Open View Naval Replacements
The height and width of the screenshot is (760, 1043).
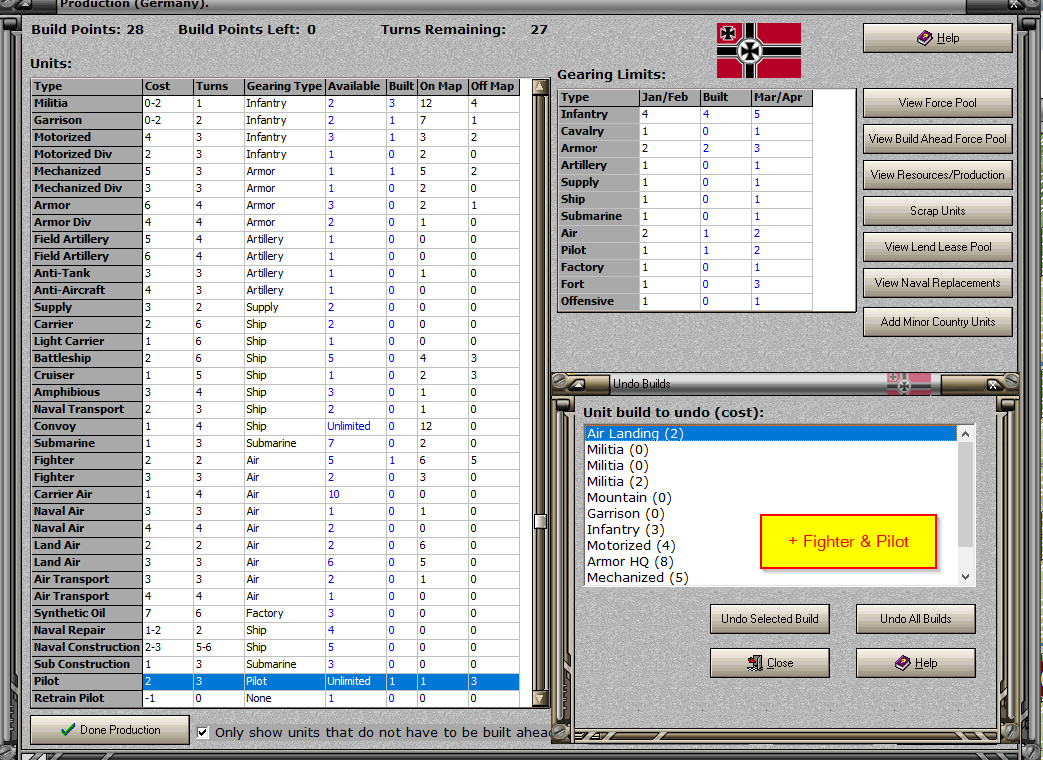click(938, 283)
